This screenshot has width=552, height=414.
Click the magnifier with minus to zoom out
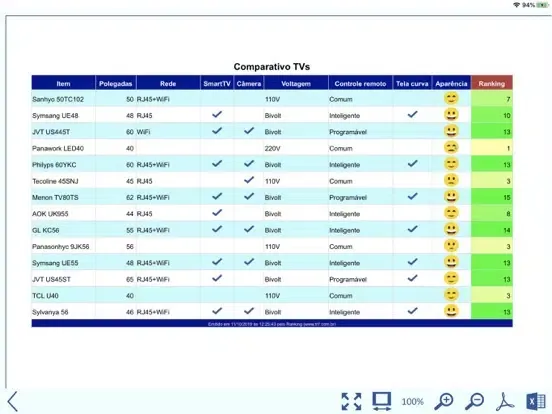pyautogui.click(x=474, y=401)
